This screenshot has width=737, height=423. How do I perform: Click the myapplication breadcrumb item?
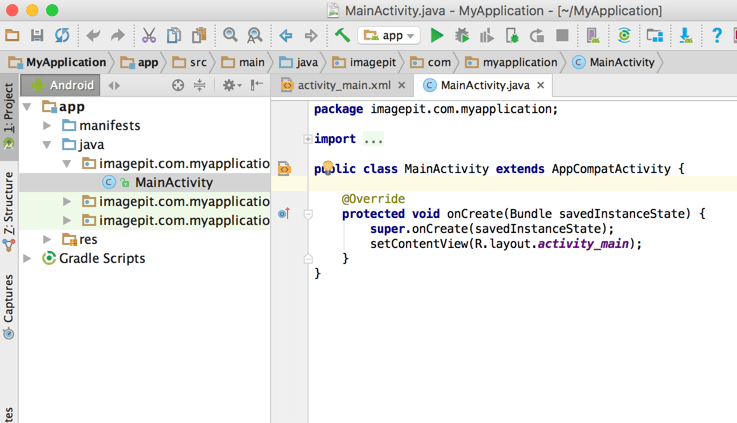(x=511, y=62)
